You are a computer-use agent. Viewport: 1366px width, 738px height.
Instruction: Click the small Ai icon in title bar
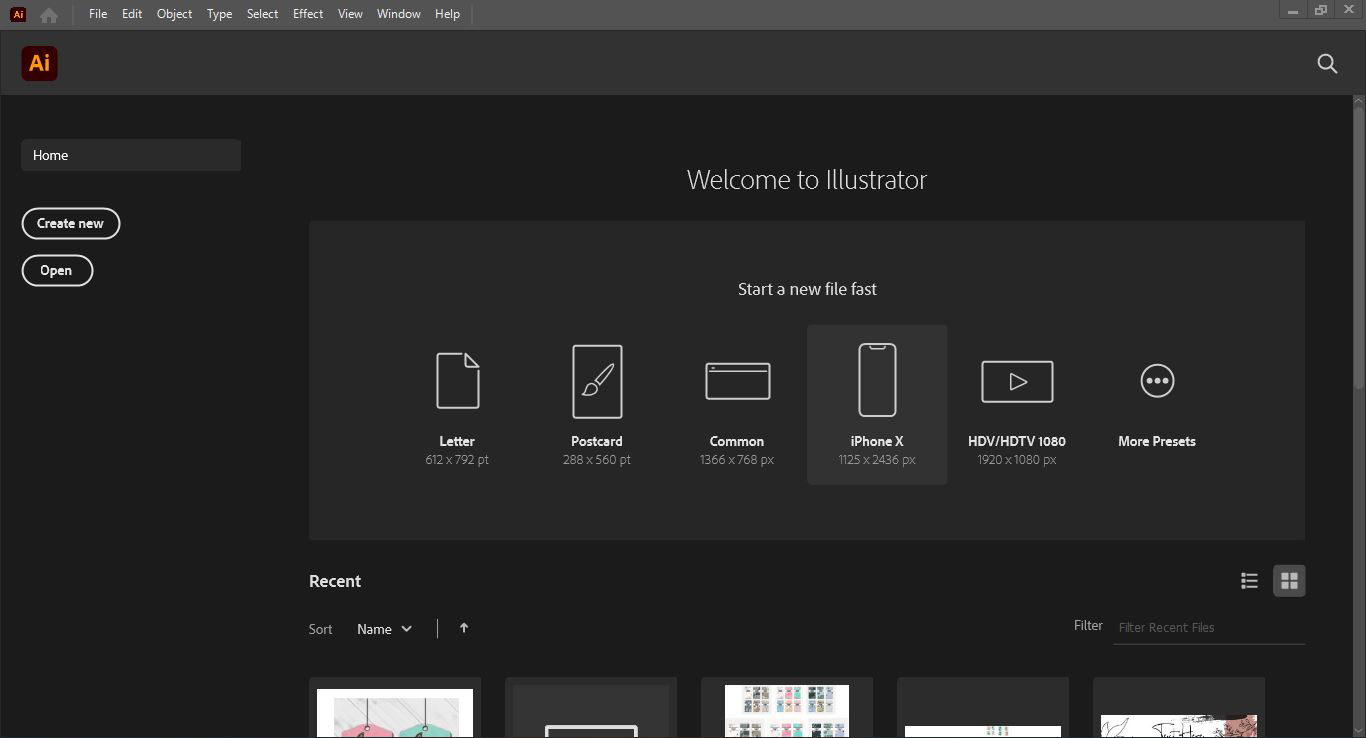[18, 14]
